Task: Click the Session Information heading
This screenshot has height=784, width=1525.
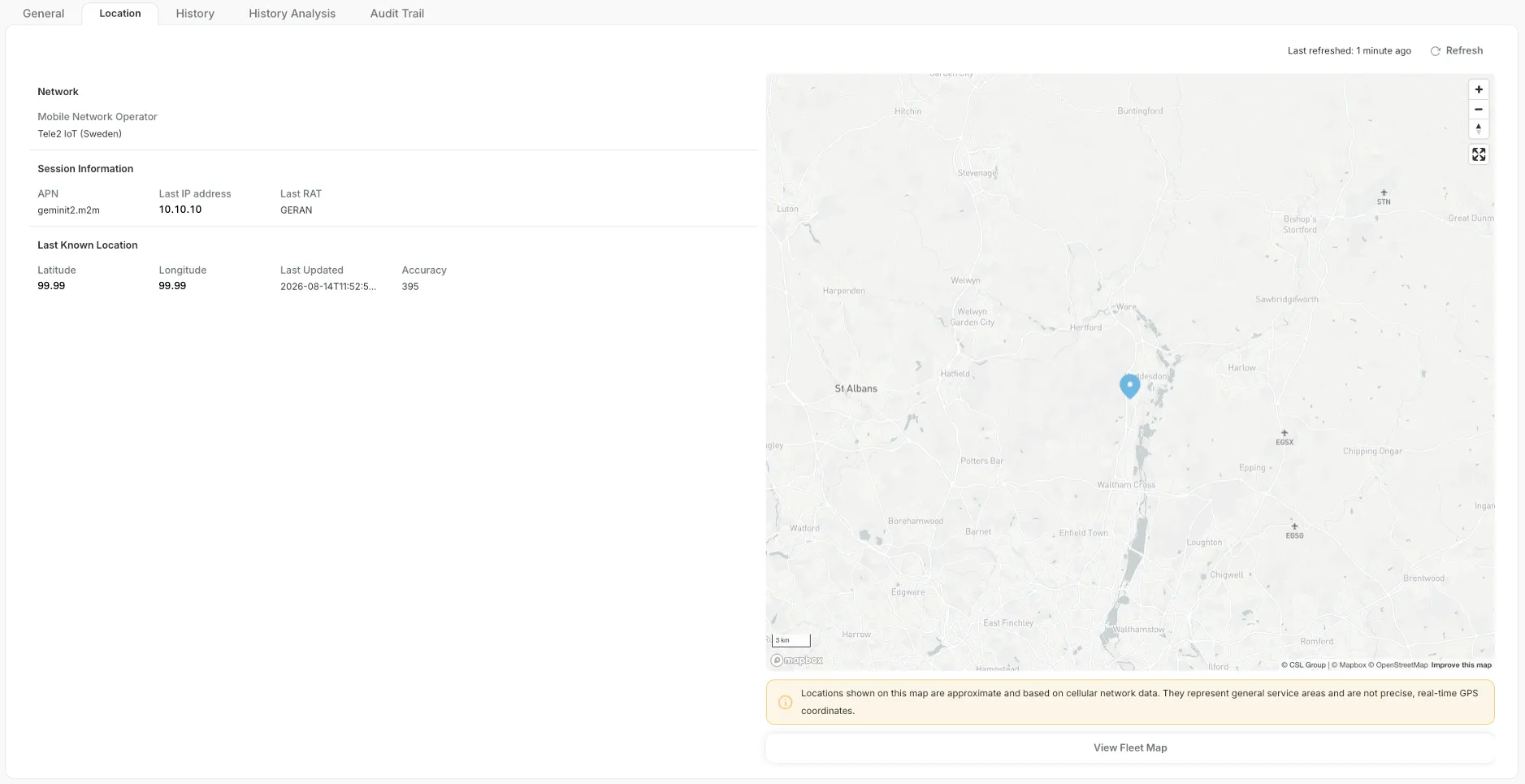Action: (85, 169)
